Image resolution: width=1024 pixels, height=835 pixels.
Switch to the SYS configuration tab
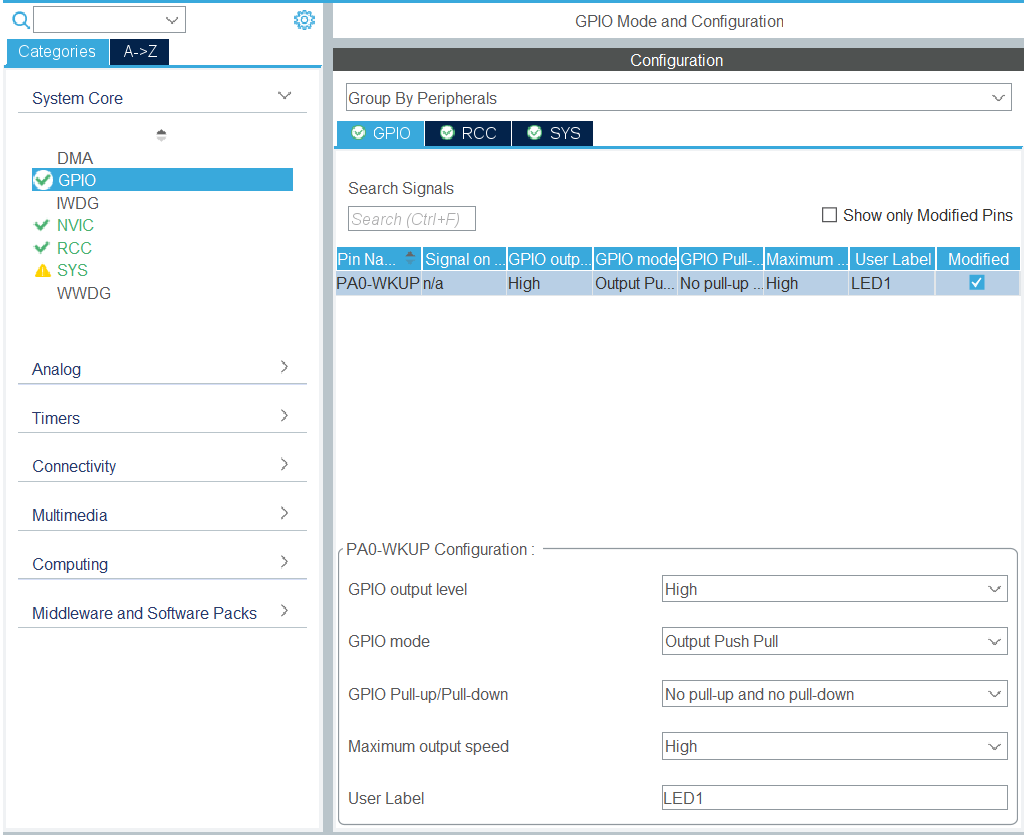[553, 133]
